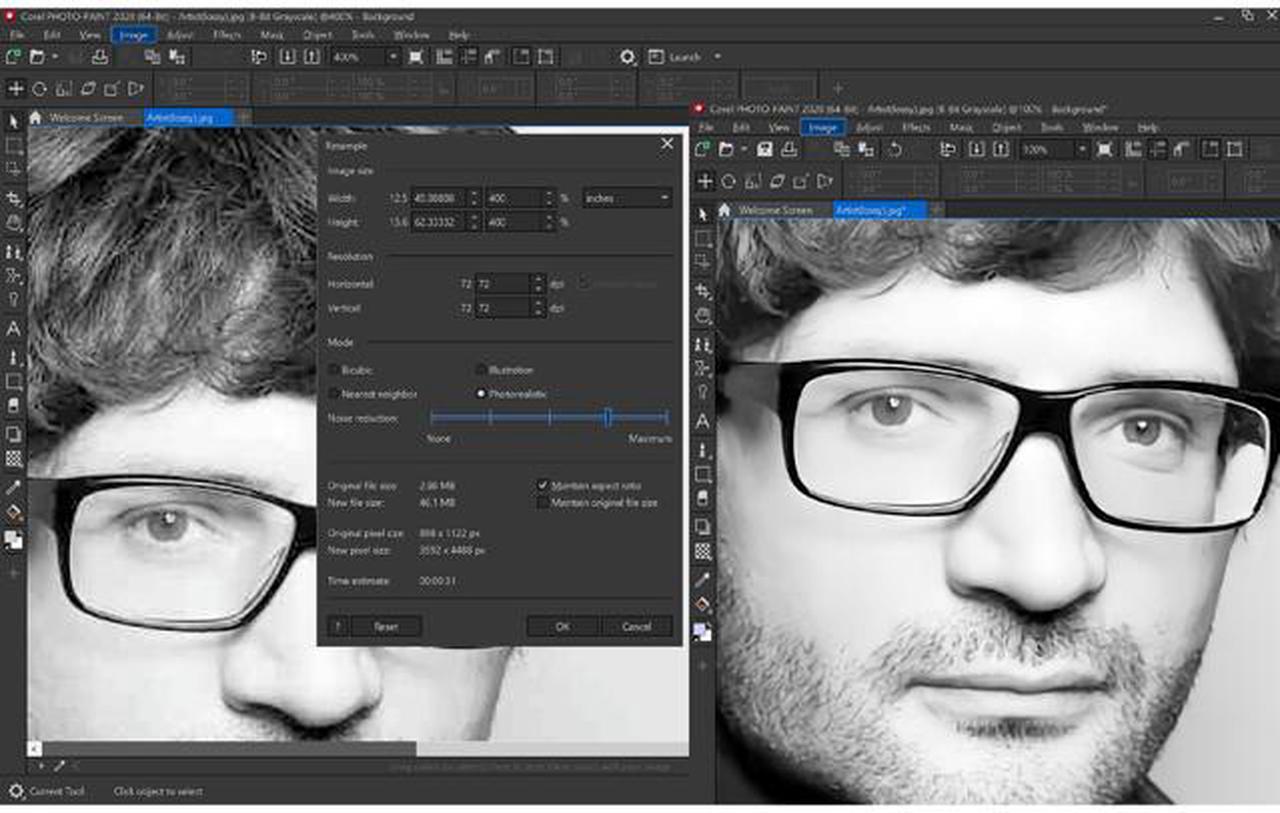Image resolution: width=1280 pixels, height=813 pixels.
Task: Select the Pan hand tool in left toolbox
Action: coord(14,222)
